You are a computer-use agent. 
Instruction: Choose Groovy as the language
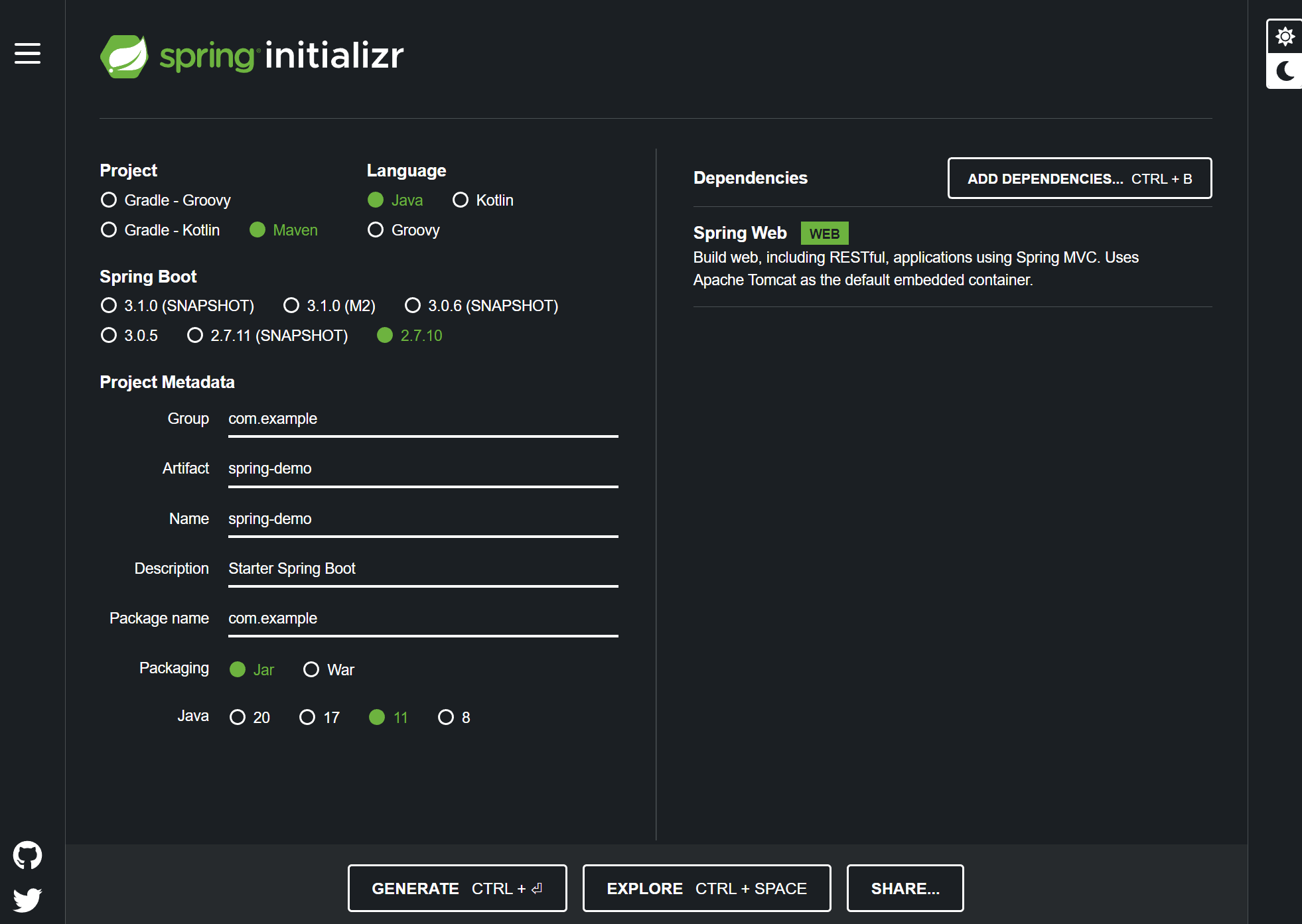click(403, 230)
